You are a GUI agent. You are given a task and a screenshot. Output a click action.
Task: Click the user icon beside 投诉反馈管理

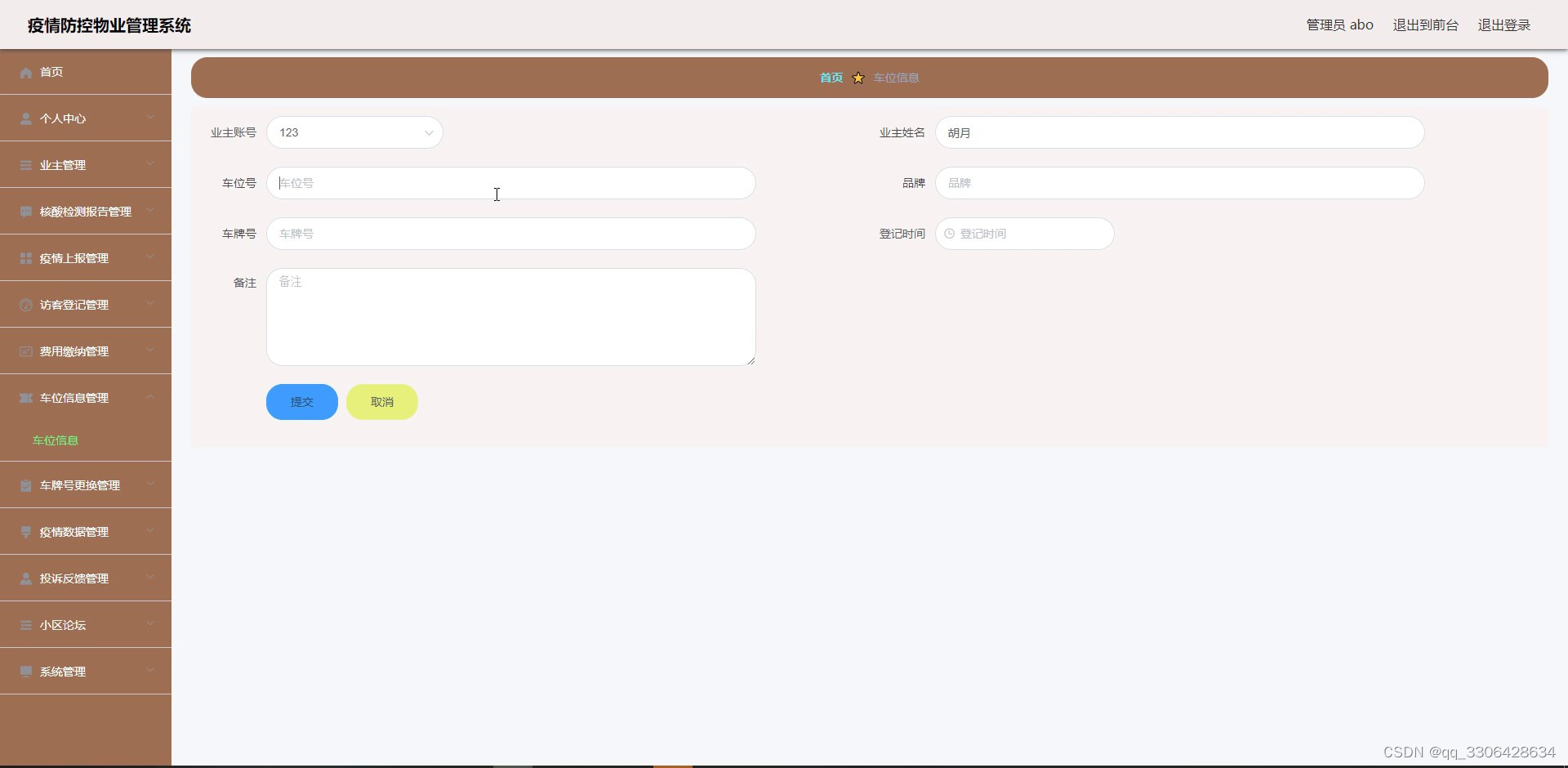(x=26, y=579)
